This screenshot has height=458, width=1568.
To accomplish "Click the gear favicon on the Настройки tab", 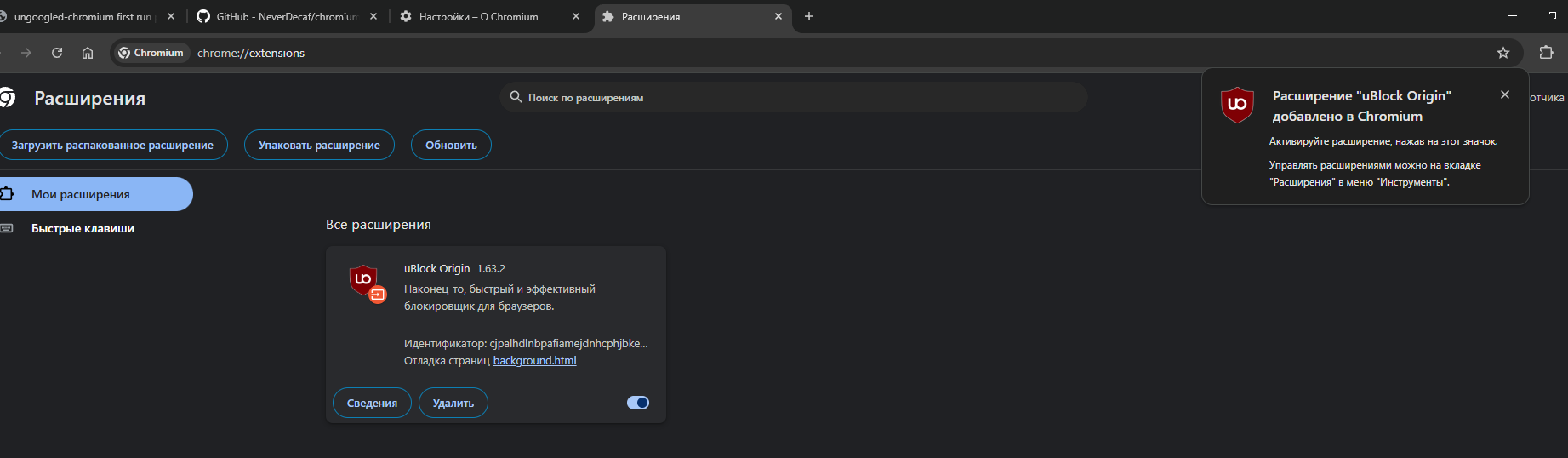I will (406, 16).
